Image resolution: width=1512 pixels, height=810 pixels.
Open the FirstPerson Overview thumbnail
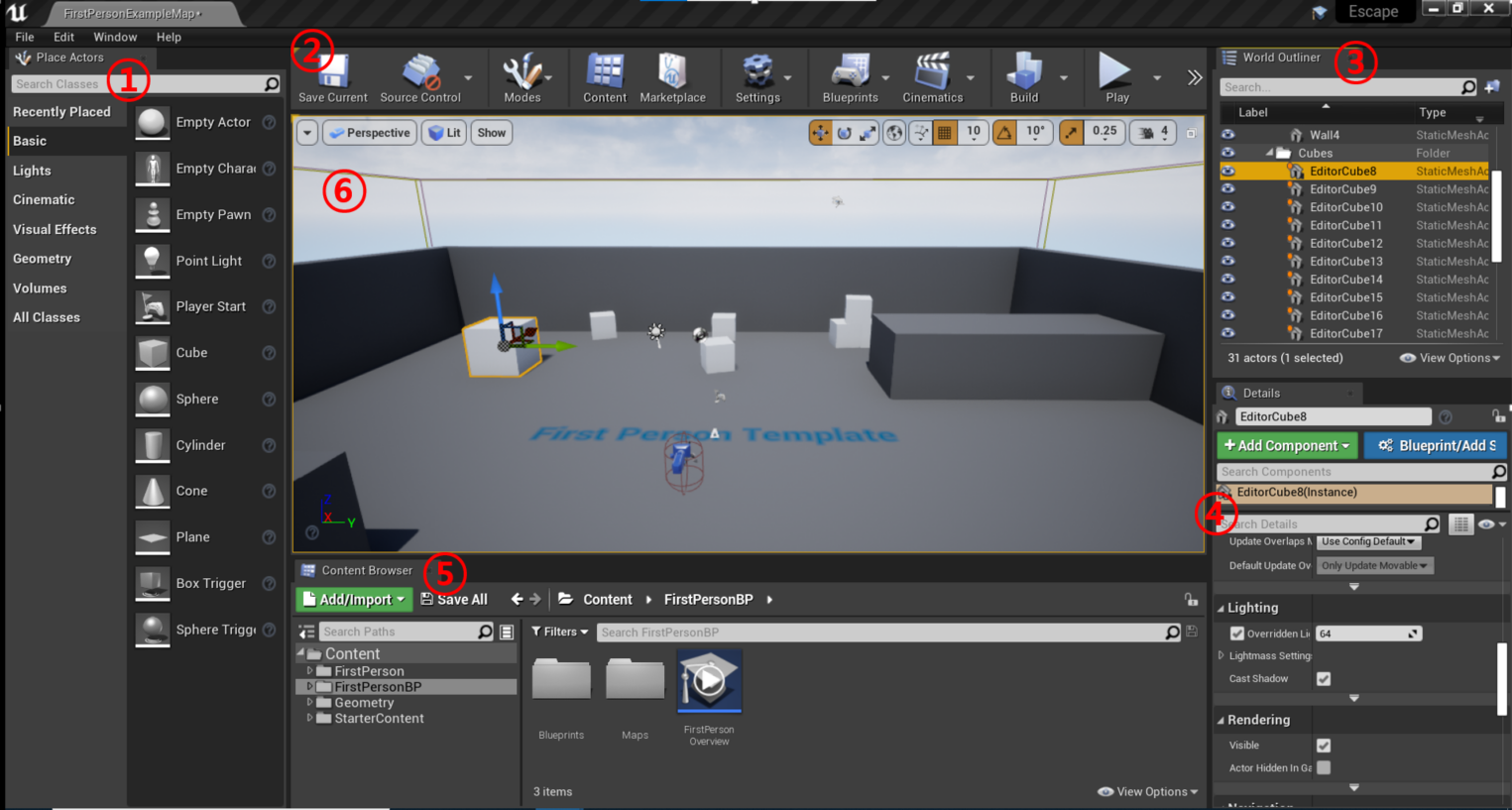coord(709,681)
